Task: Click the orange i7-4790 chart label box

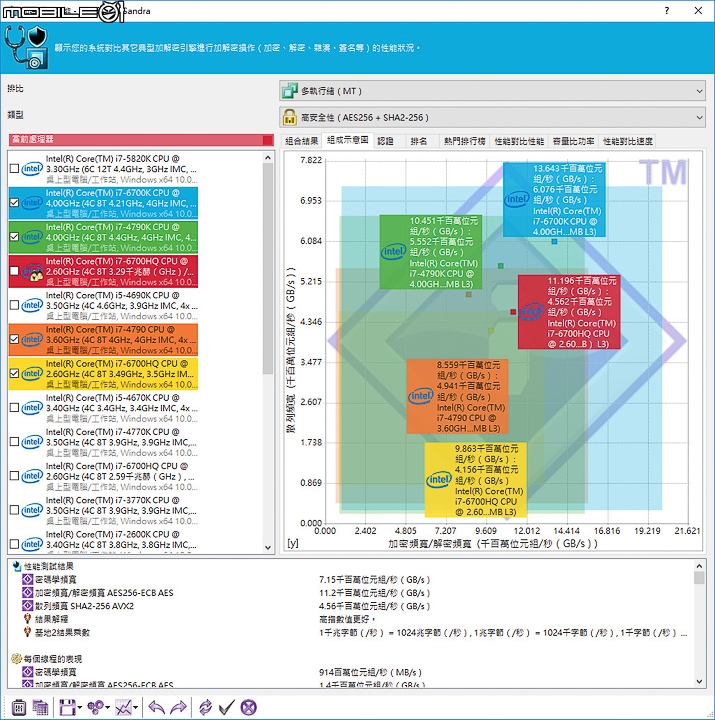Action: [457, 396]
